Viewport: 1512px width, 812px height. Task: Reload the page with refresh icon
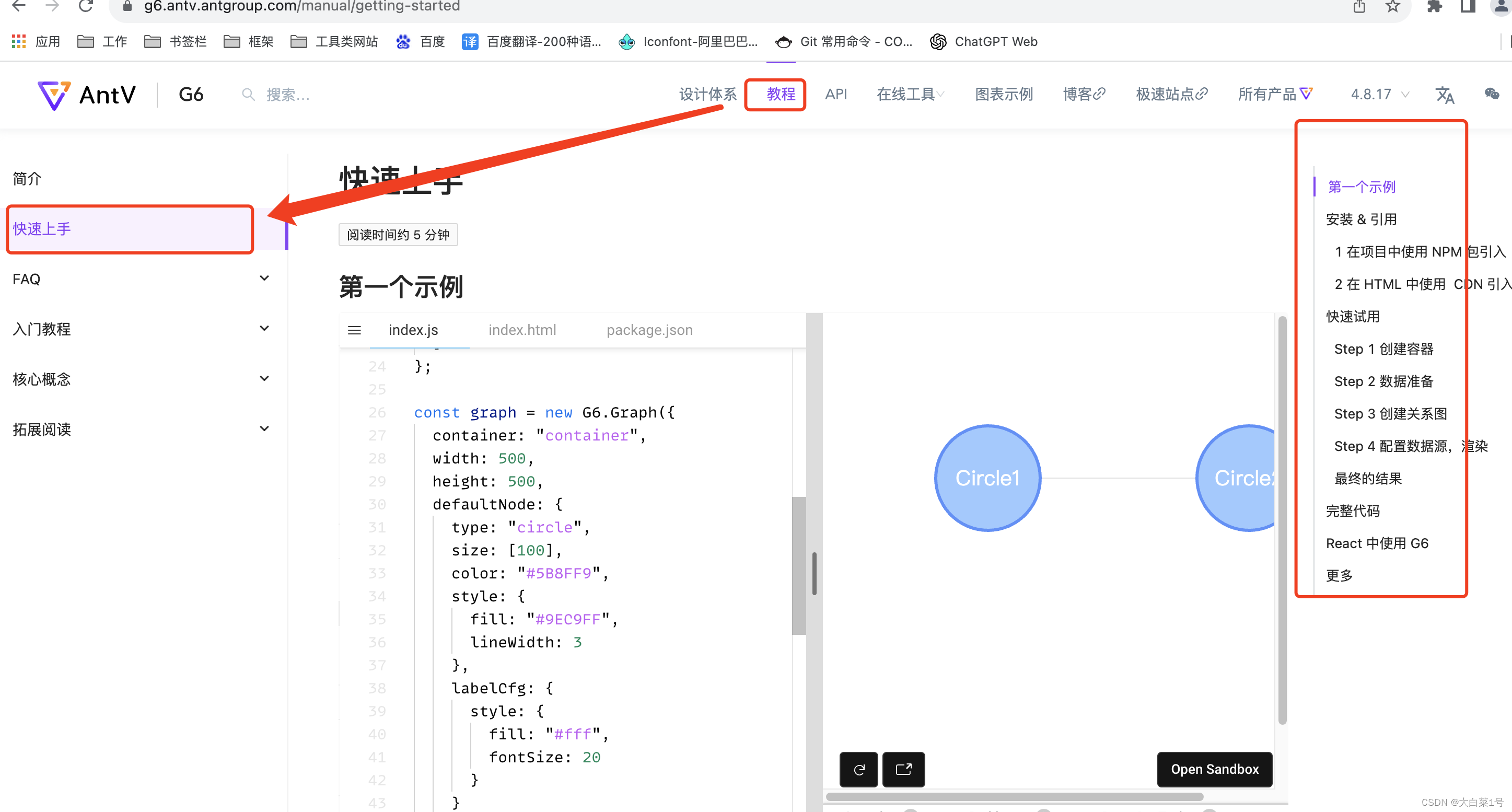pyautogui.click(x=86, y=6)
